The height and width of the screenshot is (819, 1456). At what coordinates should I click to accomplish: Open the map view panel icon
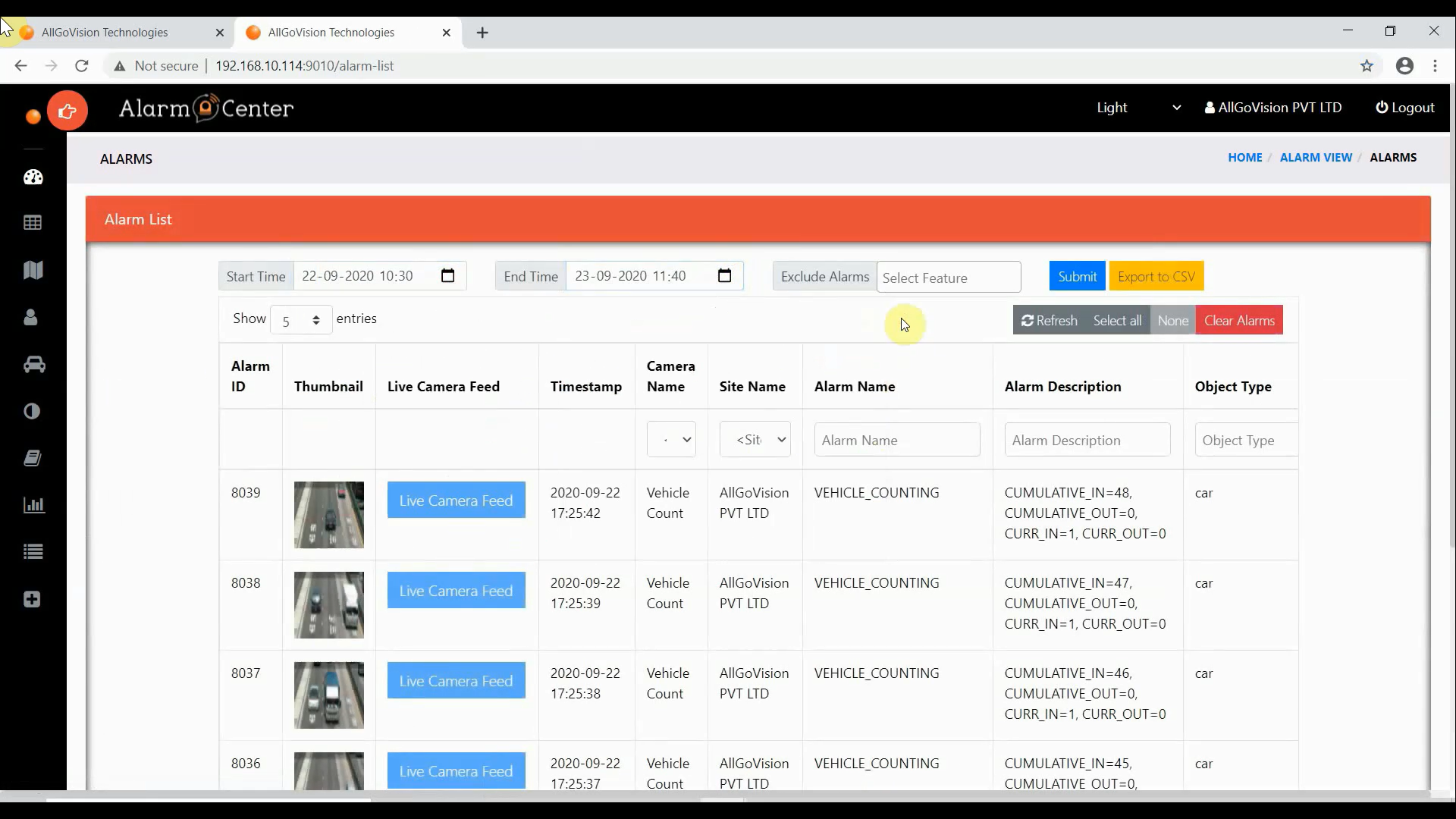tap(33, 269)
